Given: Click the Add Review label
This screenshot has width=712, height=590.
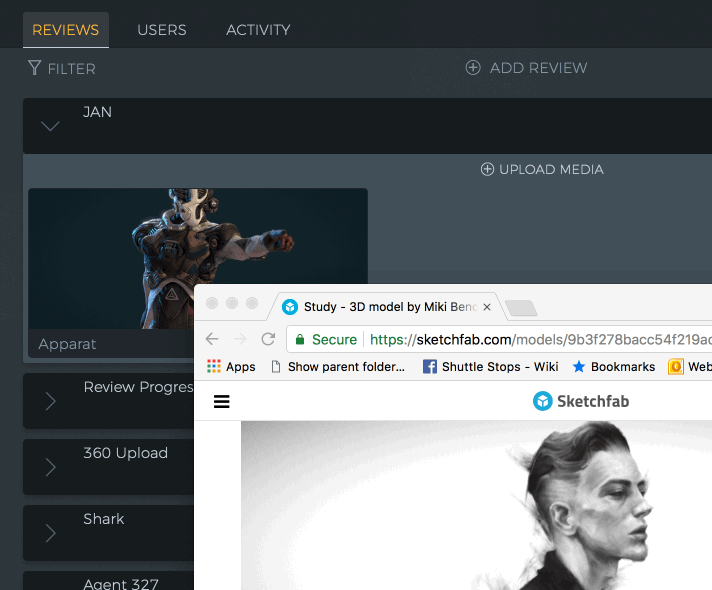Looking at the screenshot, I should (x=539, y=68).
